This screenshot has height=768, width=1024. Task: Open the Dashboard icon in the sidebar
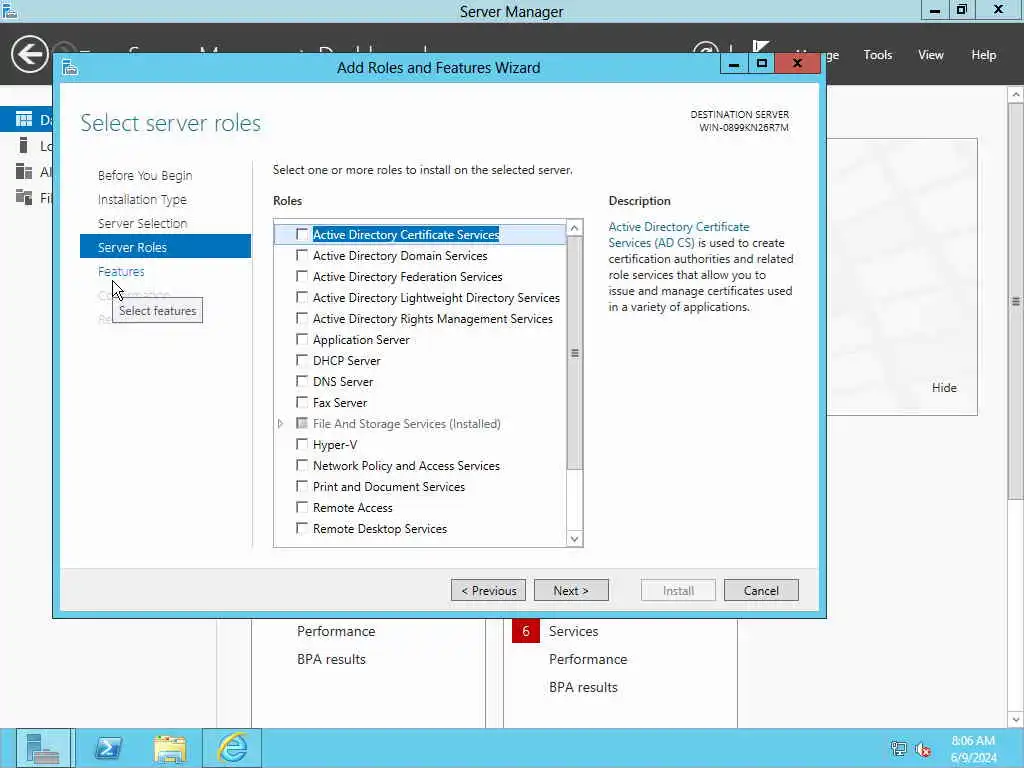pyautogui.click(x=24, y=119)
